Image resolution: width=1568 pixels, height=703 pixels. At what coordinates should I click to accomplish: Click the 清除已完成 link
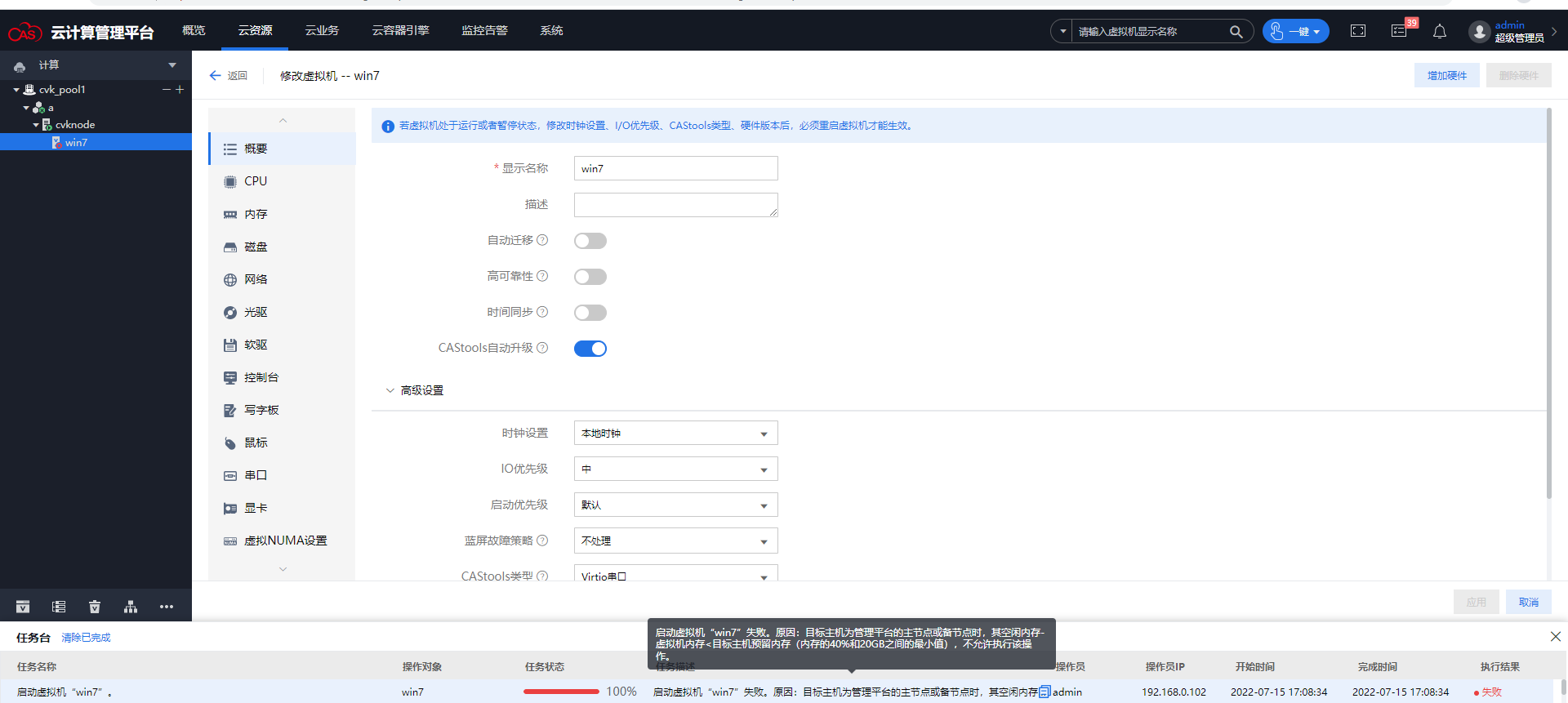pyautogui.click(x=86, y=638)
